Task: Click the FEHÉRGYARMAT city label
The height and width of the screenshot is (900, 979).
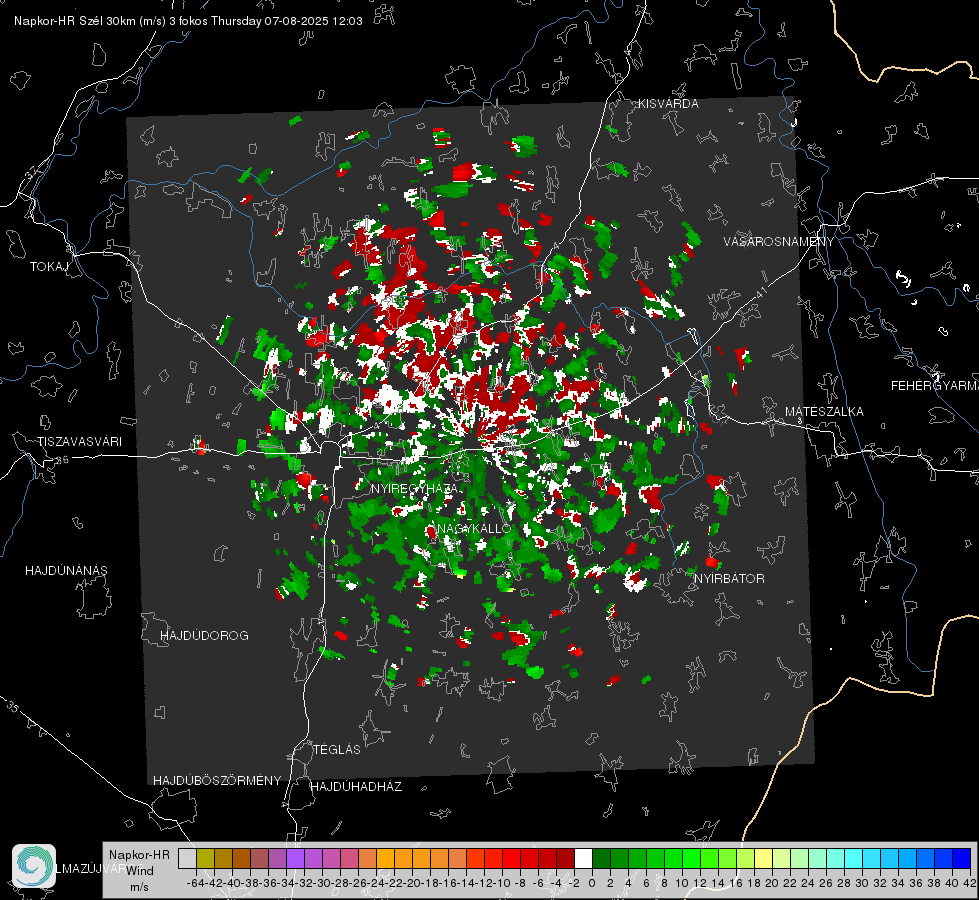Action: click(935, 386)
